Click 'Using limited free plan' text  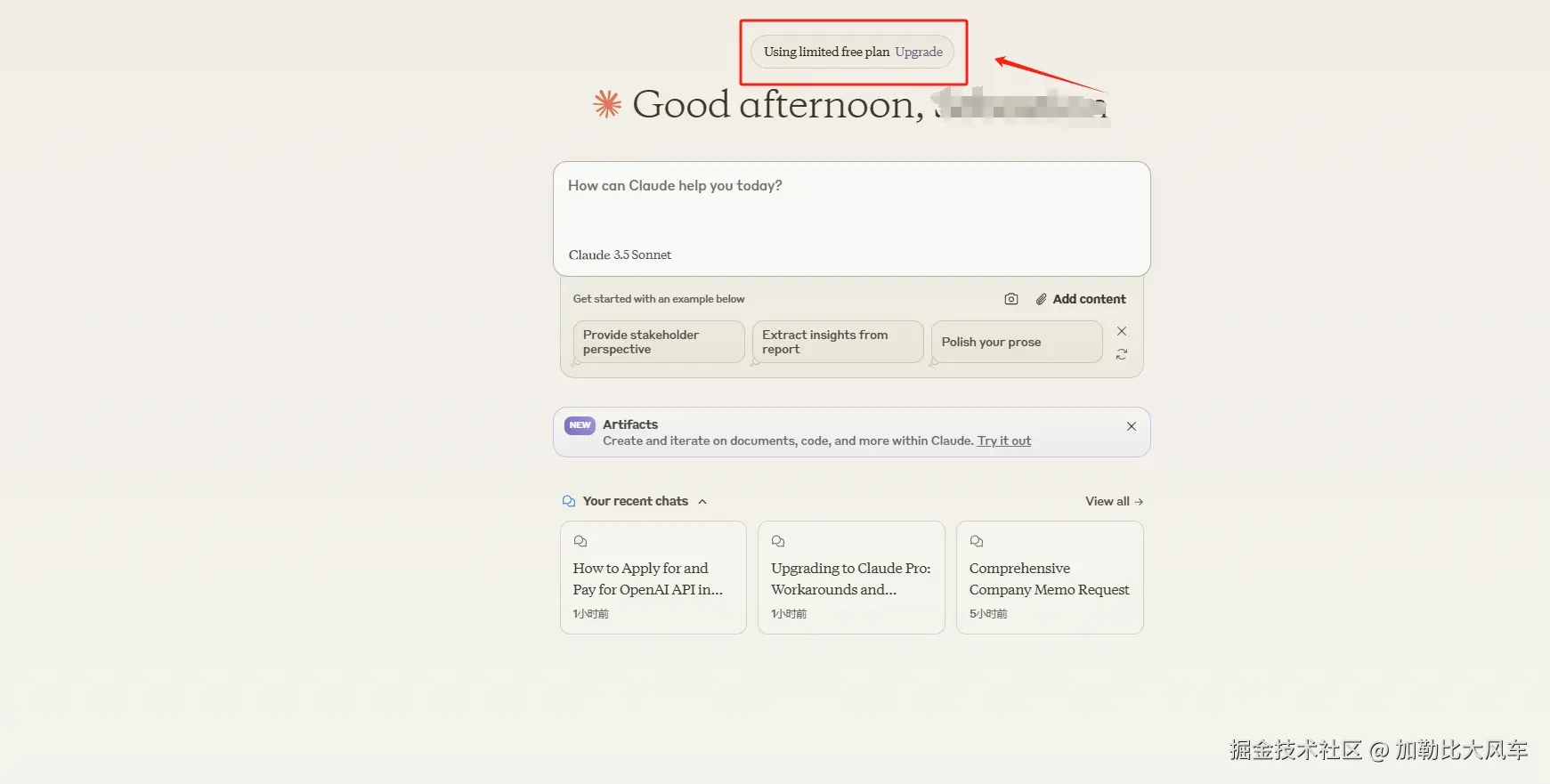(826, 52)
